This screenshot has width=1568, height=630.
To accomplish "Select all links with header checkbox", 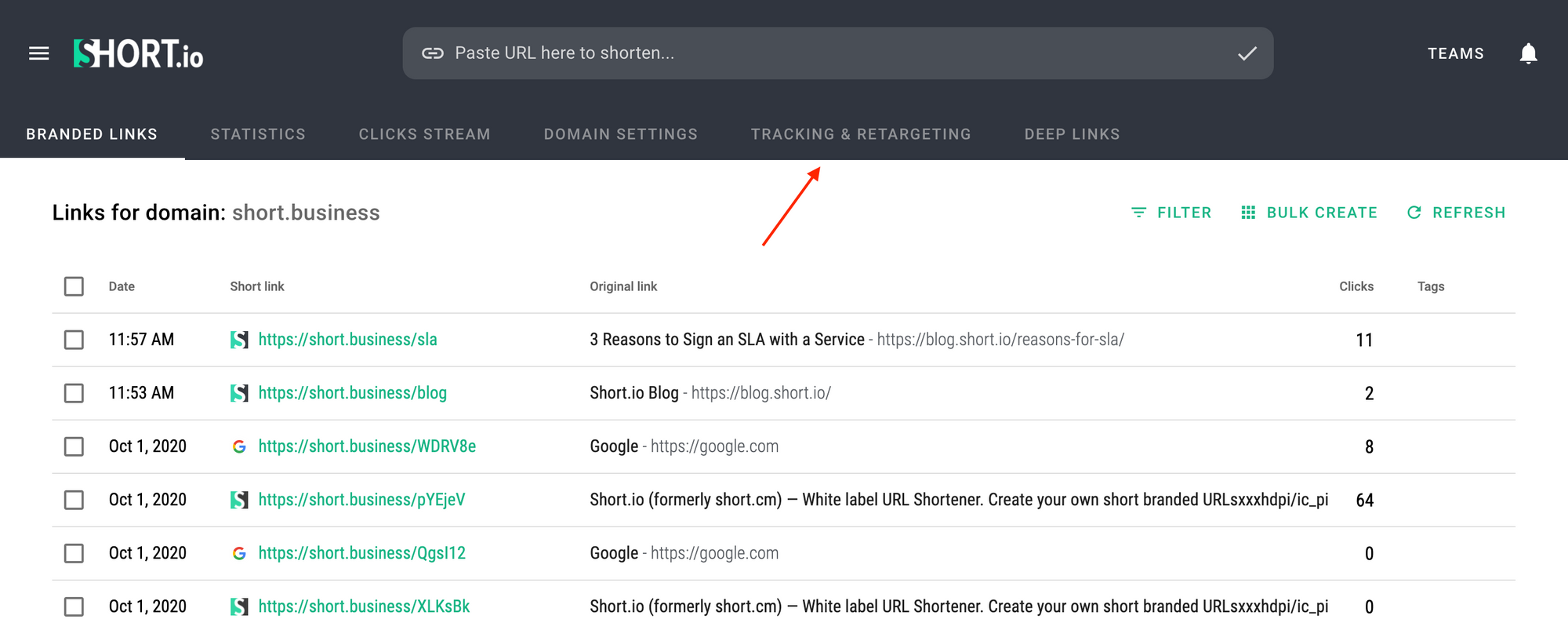I will click(x=74, y=286).
